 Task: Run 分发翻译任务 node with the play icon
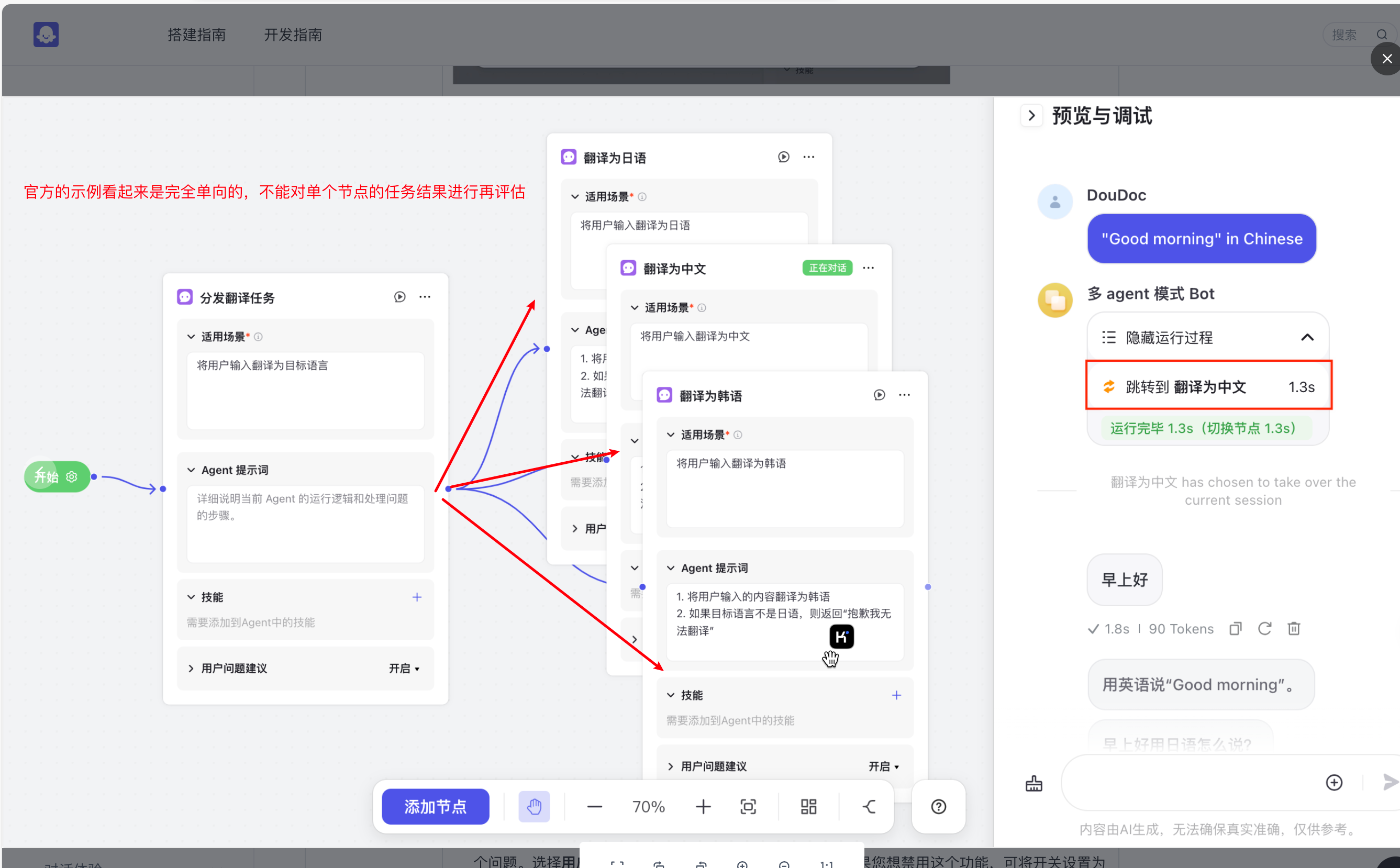pyautogui.click(x=399, y=297)
